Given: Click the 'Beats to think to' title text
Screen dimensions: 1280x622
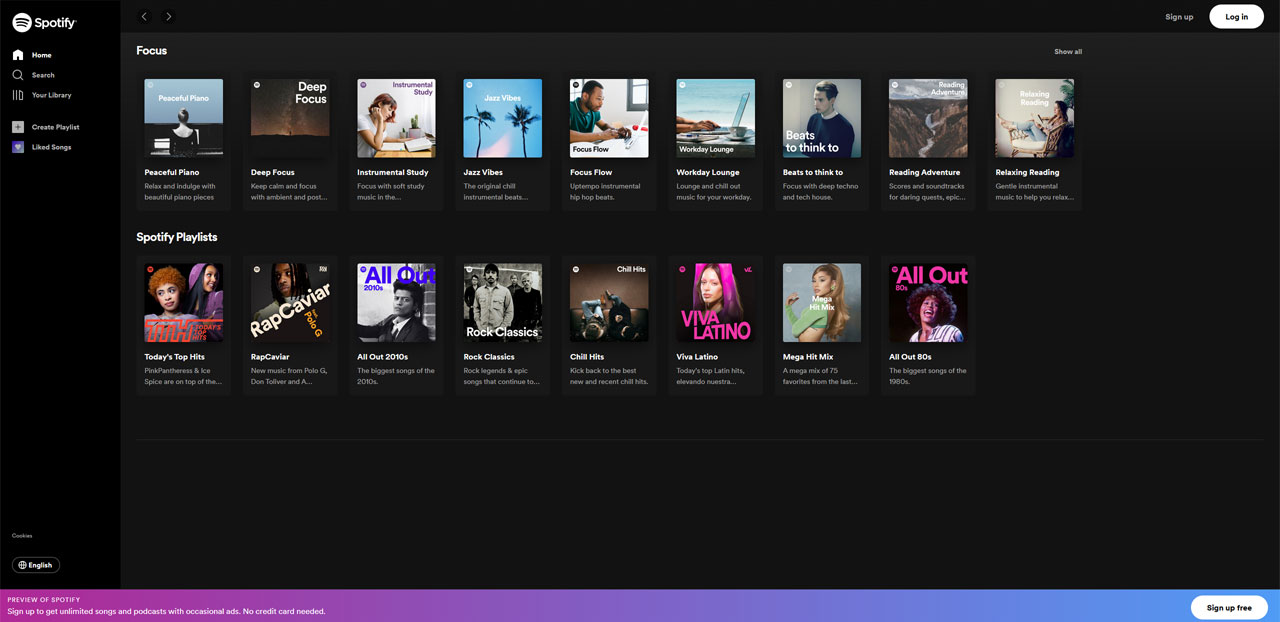Looking at the screenshot, I should pos(813,172).
